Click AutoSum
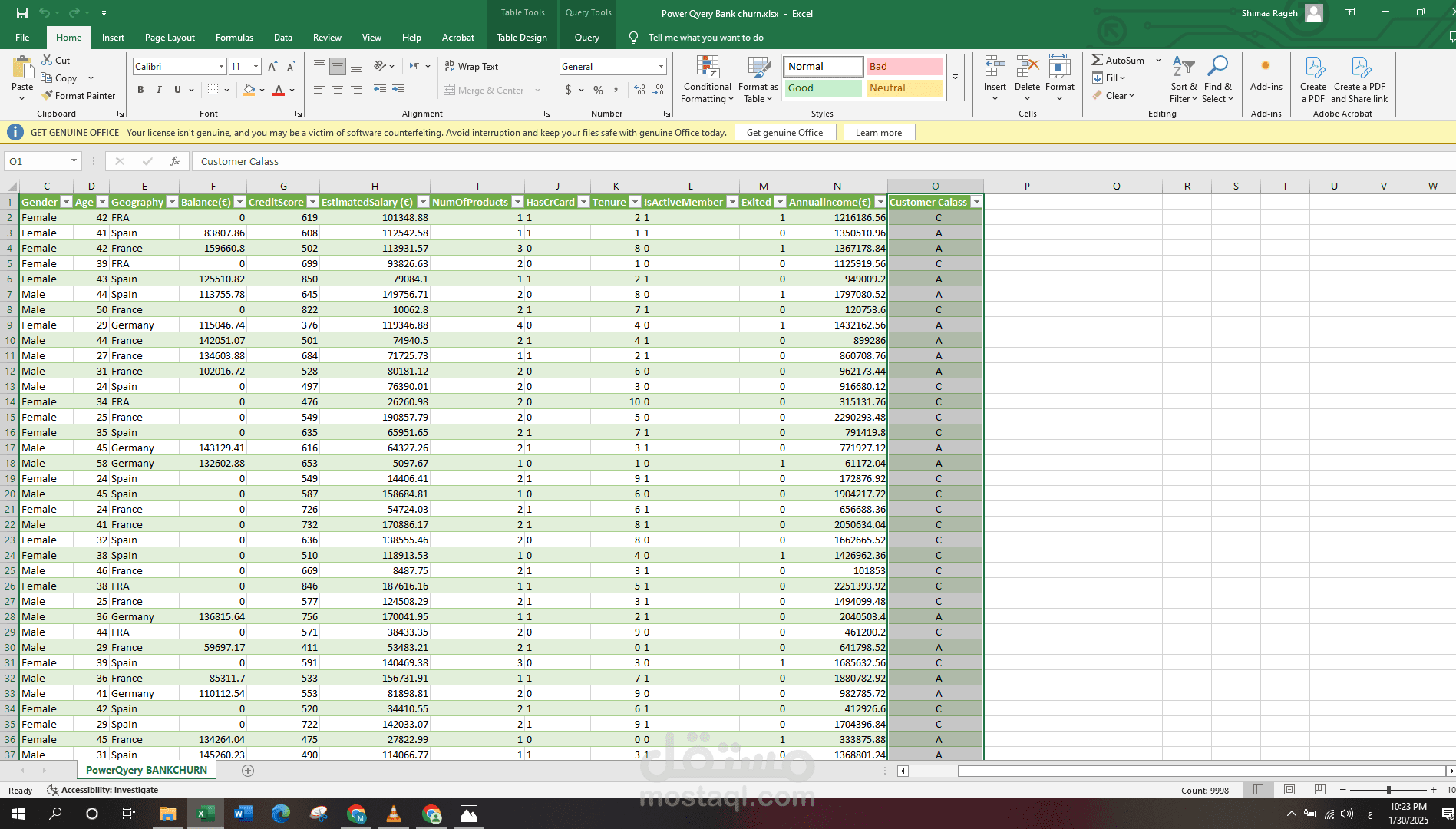Viewport: 1456px width, 829px height. [1118, 60]
